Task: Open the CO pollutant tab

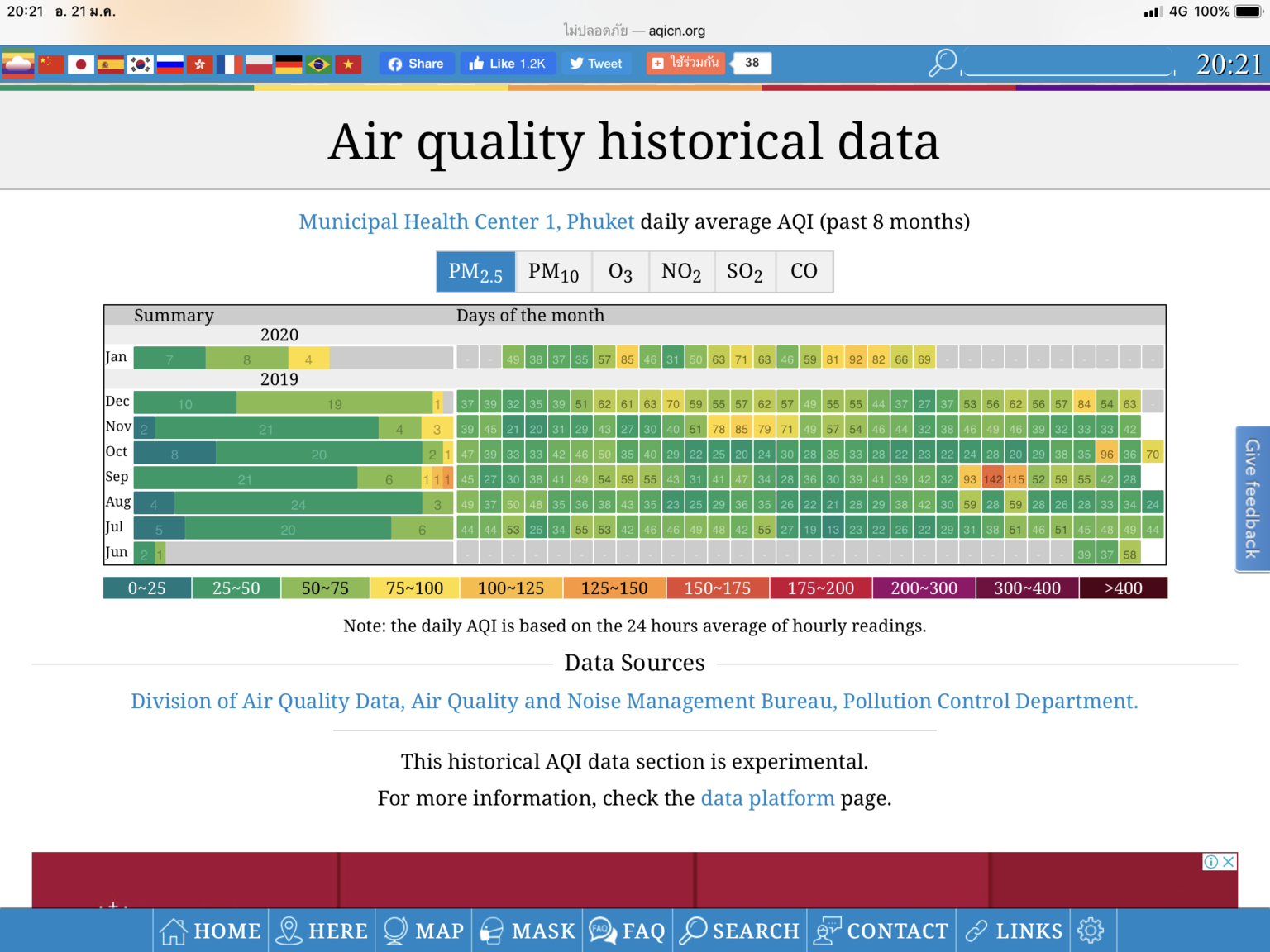Action: (x=804, y=272)
